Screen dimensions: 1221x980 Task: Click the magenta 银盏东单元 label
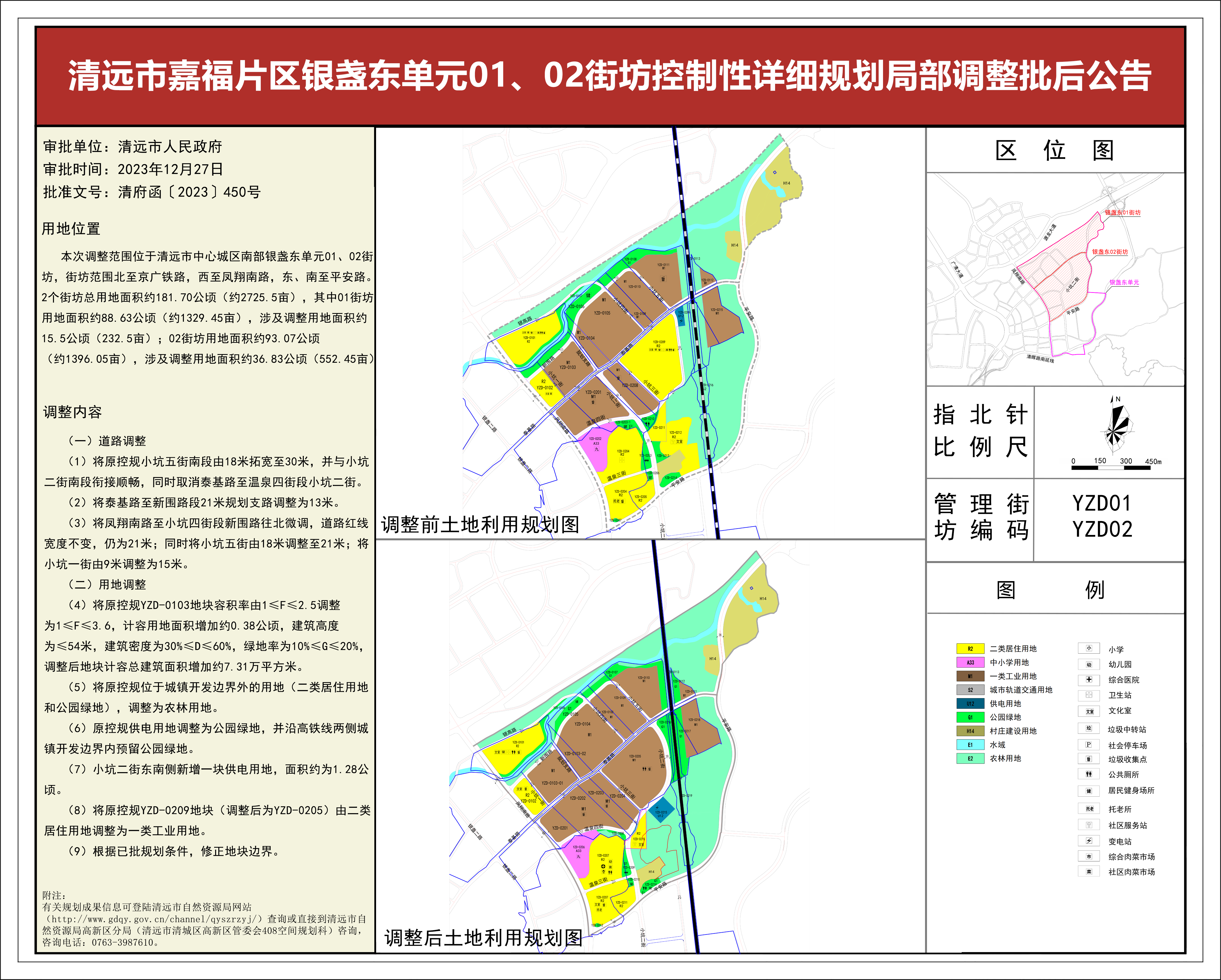pyautogui.click(x=1124, y=282)
